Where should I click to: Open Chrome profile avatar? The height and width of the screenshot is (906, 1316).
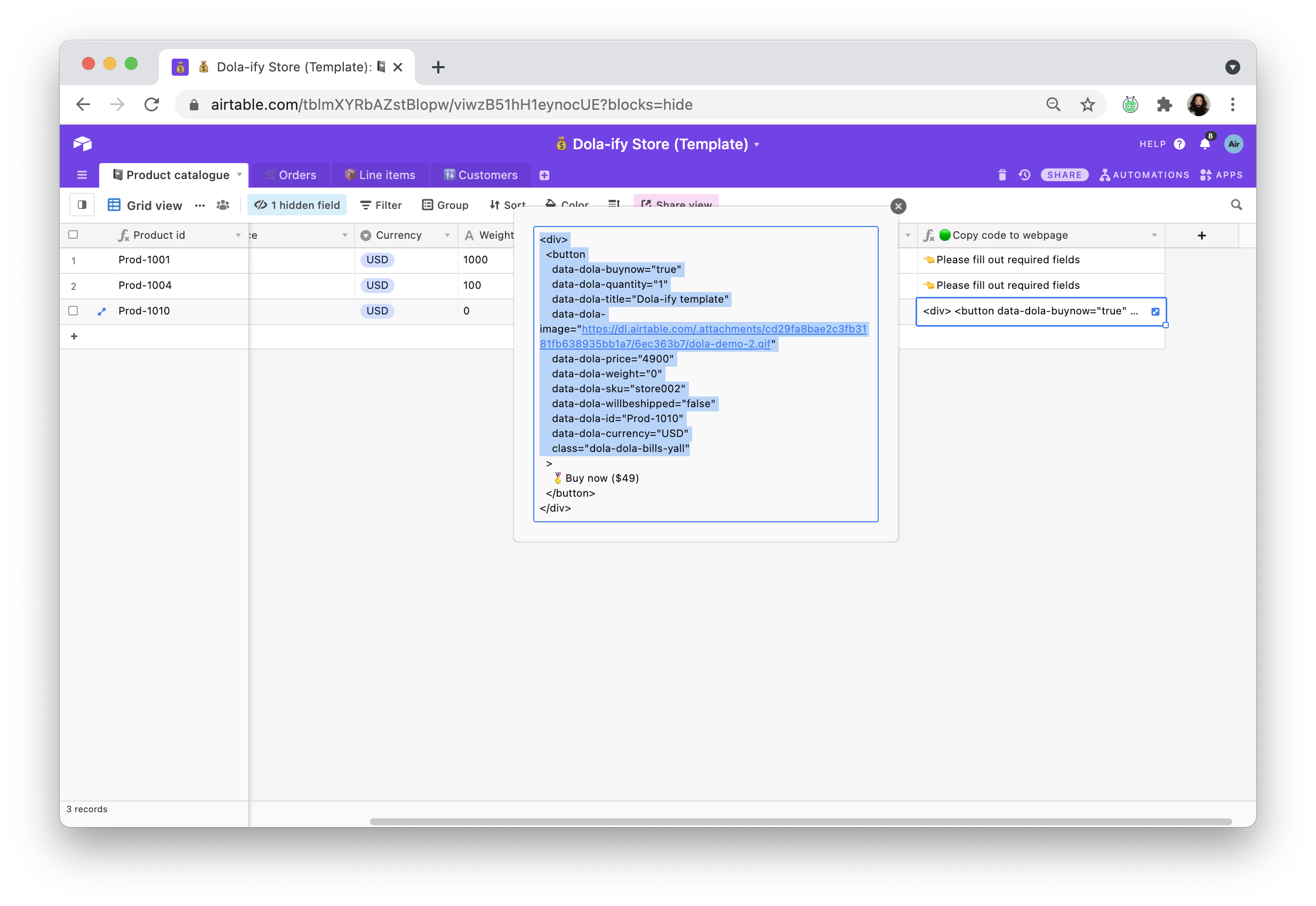[x=1198, y=104]
